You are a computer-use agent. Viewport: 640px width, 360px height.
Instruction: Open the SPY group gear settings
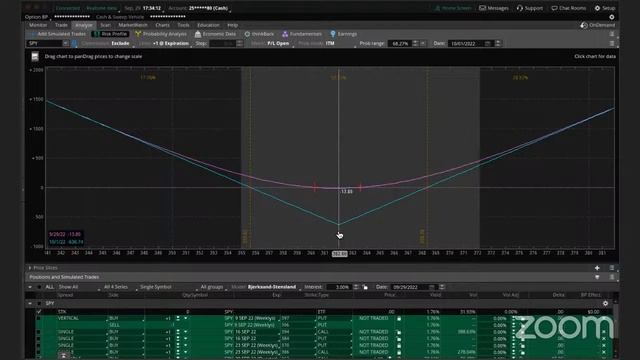pos(605,303)
